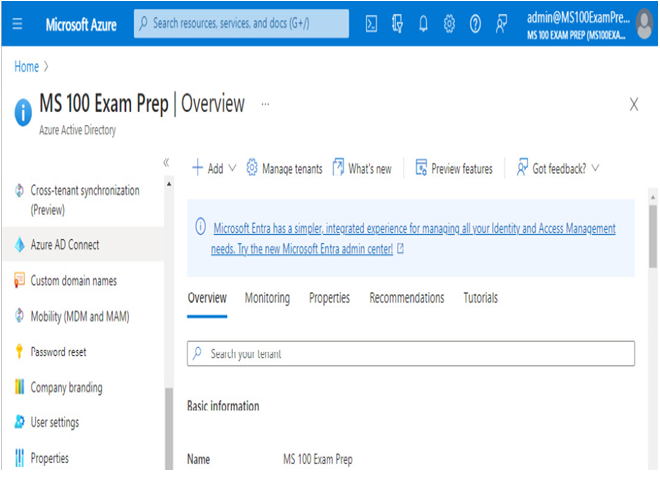Open feedback icon in top bar

501,24
